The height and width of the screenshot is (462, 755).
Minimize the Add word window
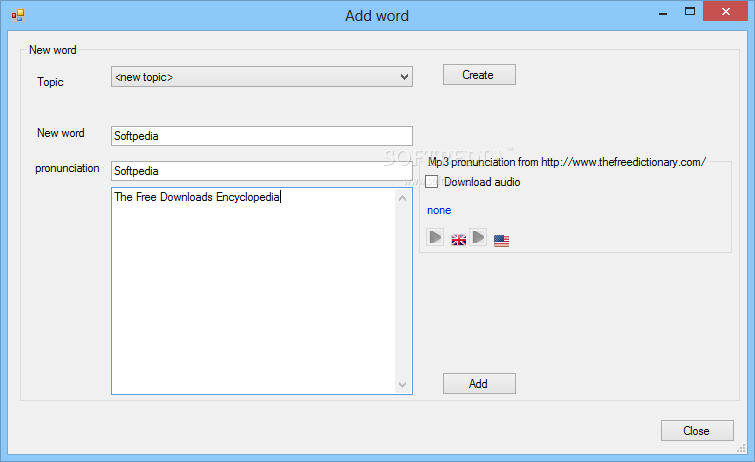[663, 12]
